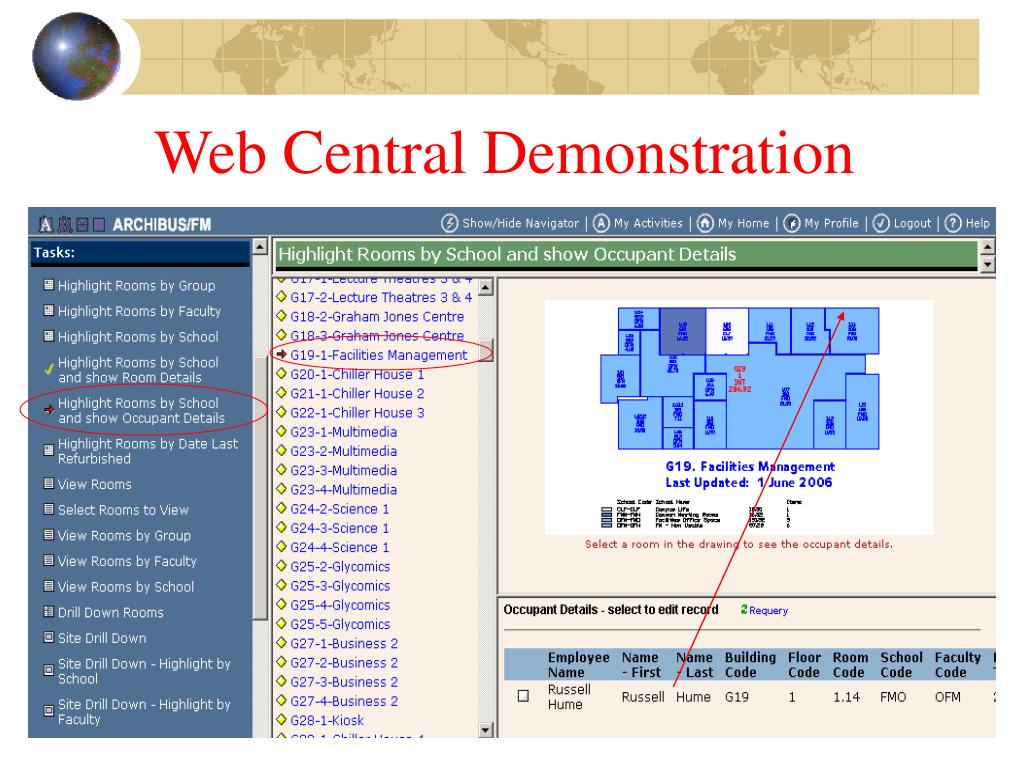Click the icon beside Site Drill Down

point(48,637)
